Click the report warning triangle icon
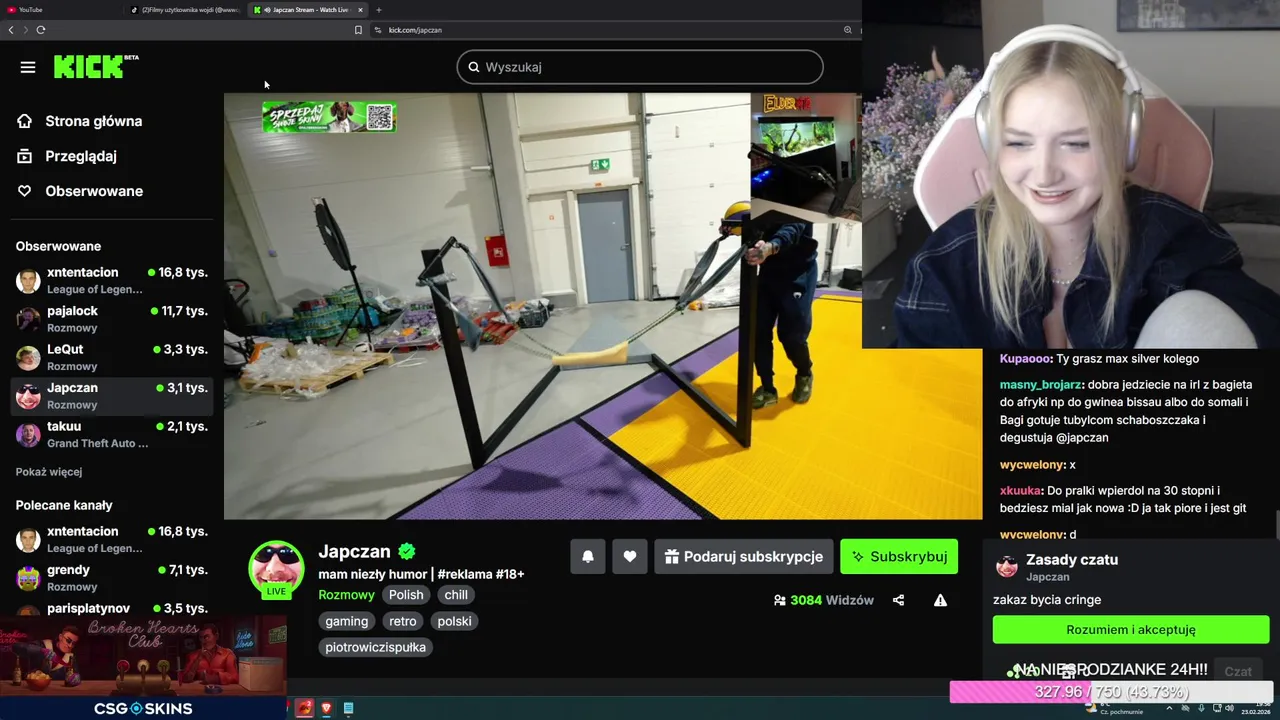Screen dimensions: 1280x720 [x=940, y=600]
